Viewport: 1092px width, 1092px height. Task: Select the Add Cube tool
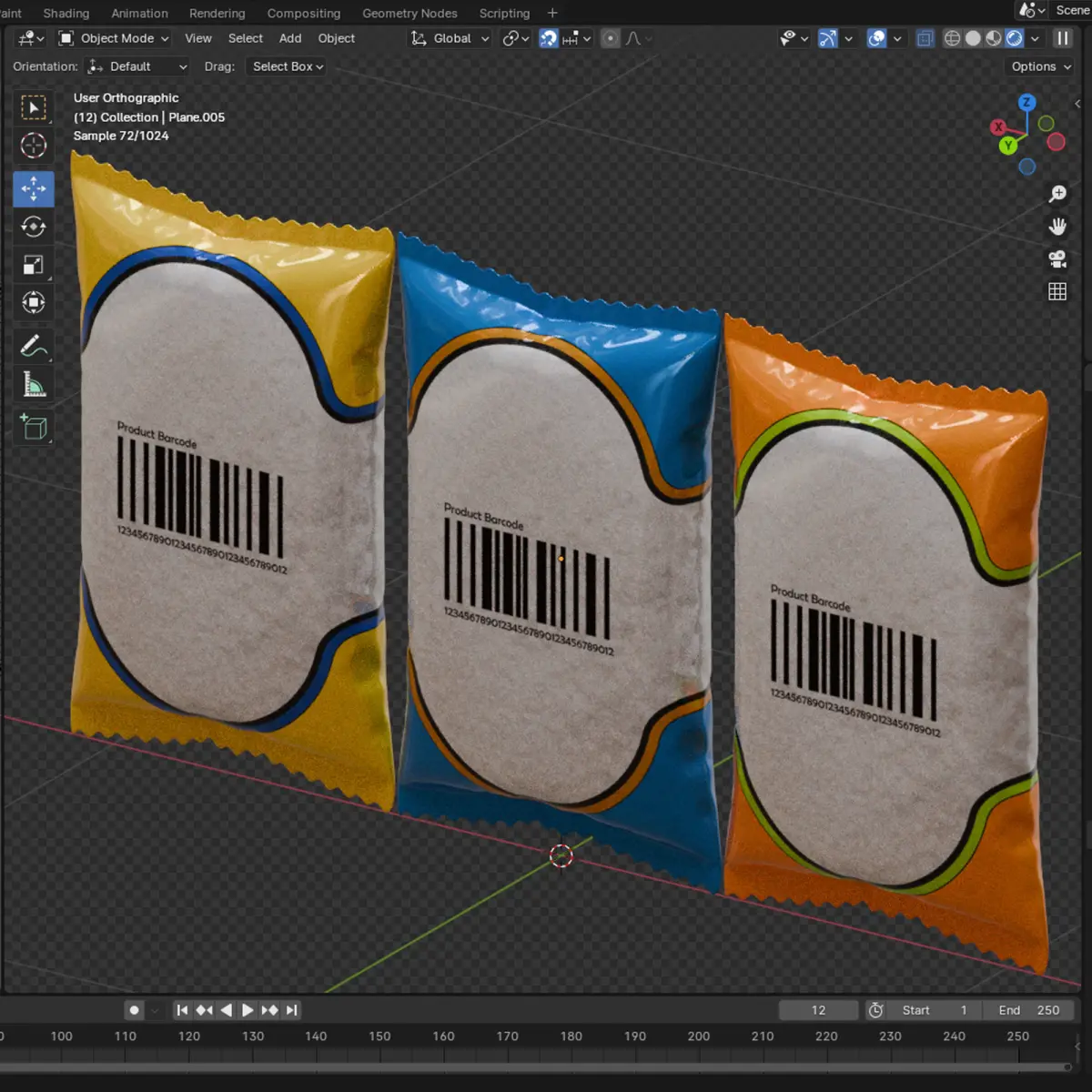34,427
